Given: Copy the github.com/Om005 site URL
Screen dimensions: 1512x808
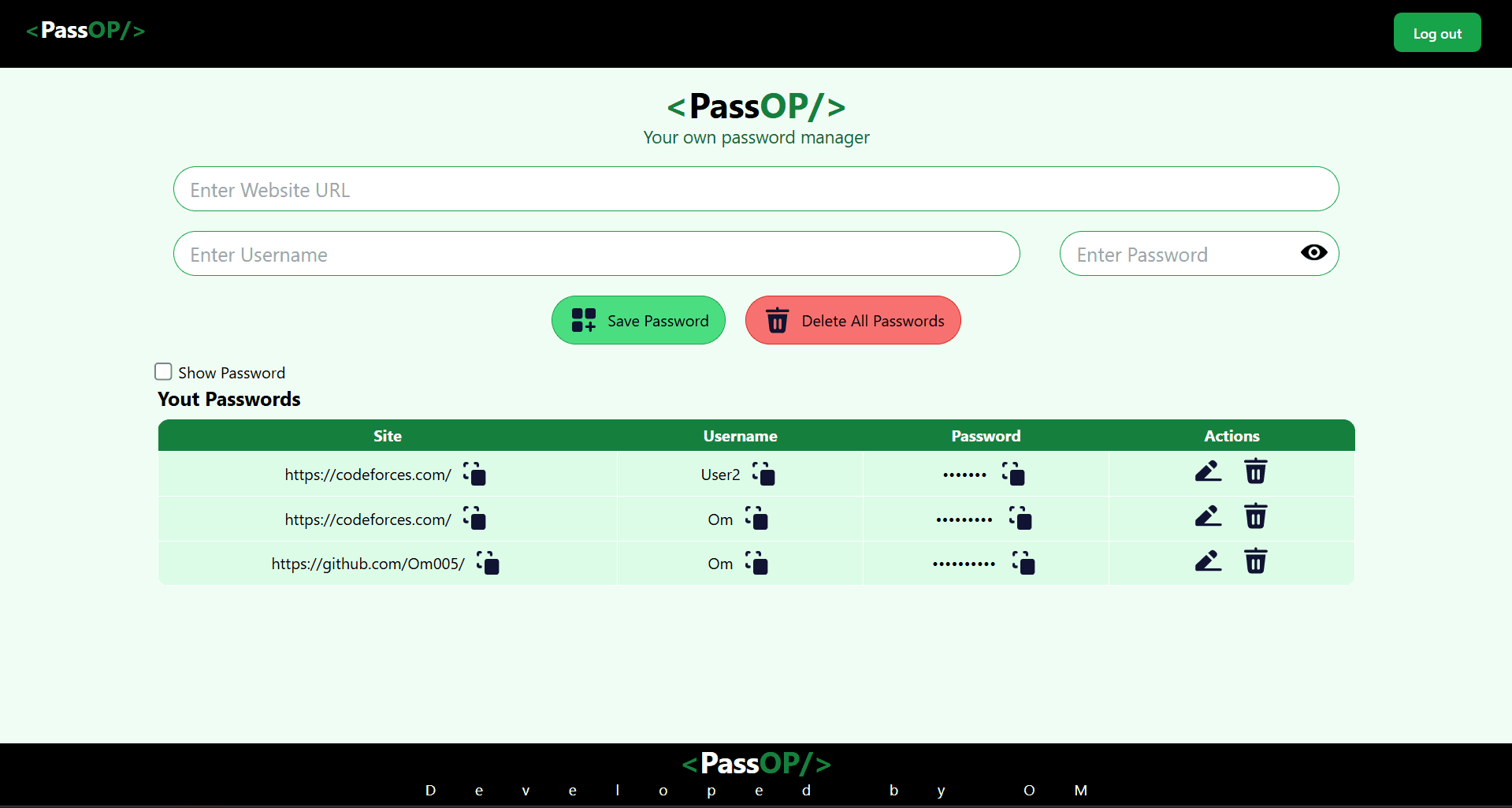Looking at the screenshot, I should [x=488, y=563].
